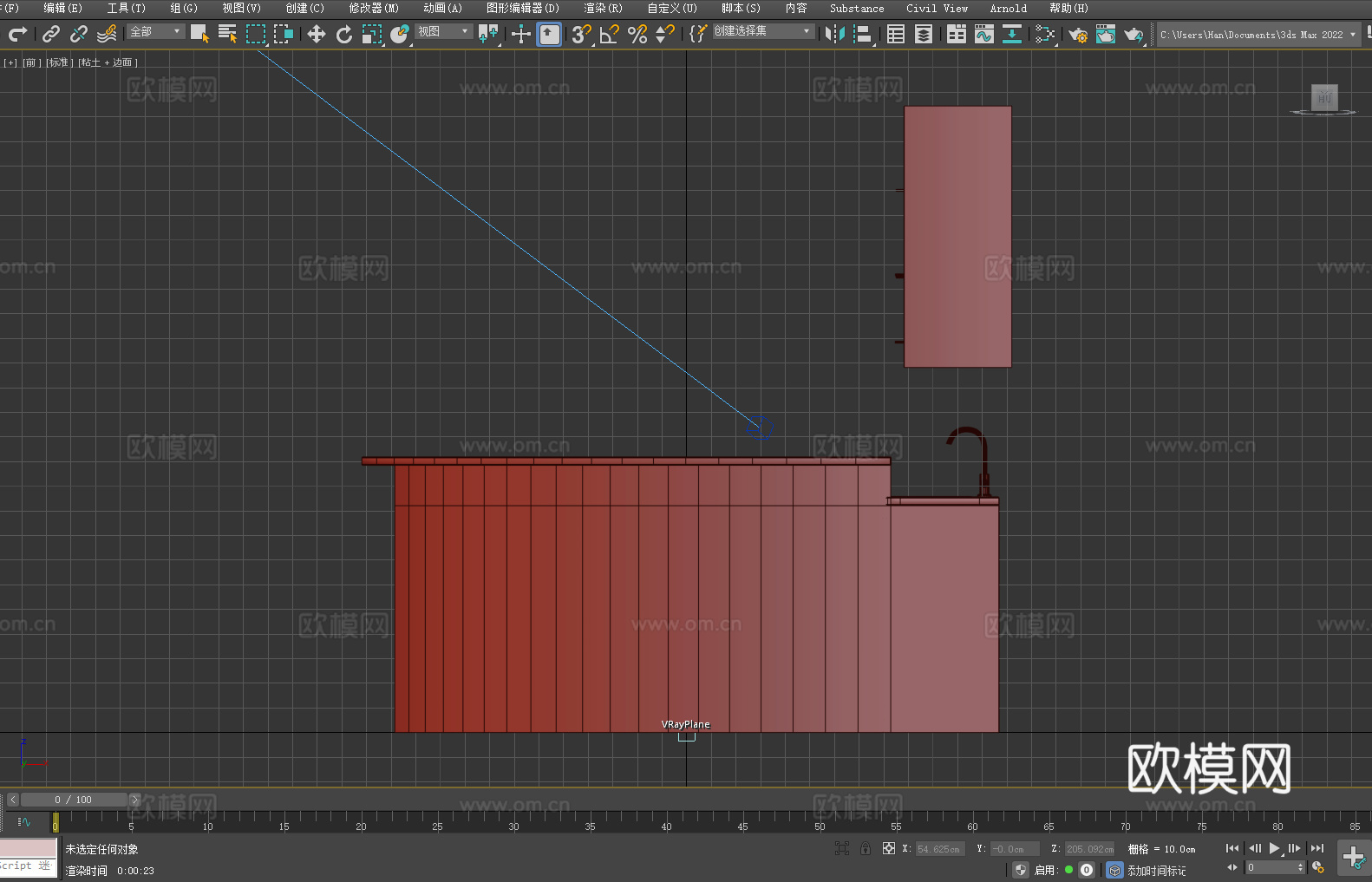Open the Rendered Frame Window icon

(x=1106, y=34)
